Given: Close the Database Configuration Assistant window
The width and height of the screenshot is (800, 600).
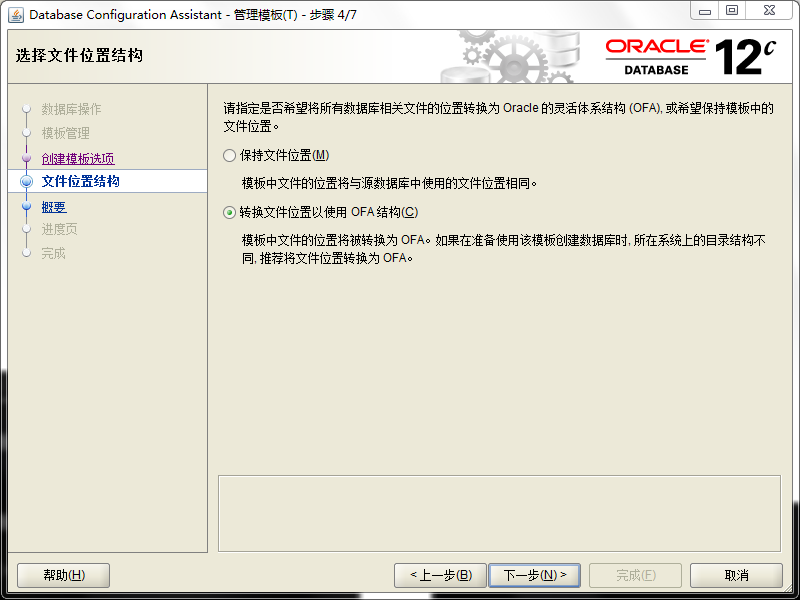Looking at the screenshot, I should 770,11.
